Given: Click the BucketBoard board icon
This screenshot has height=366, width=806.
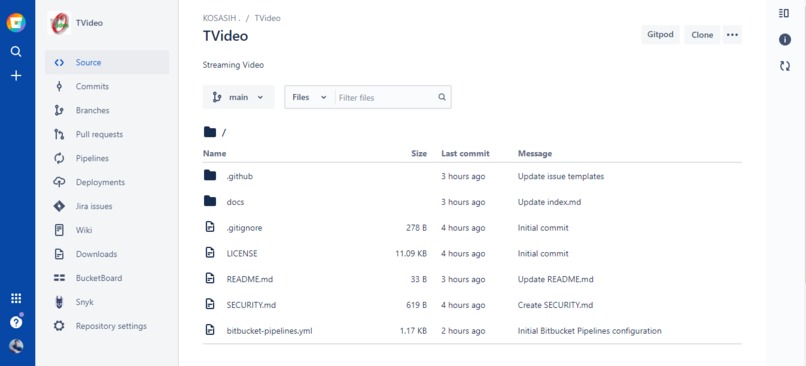Looking at the screenshot, I should pos(59,278).
